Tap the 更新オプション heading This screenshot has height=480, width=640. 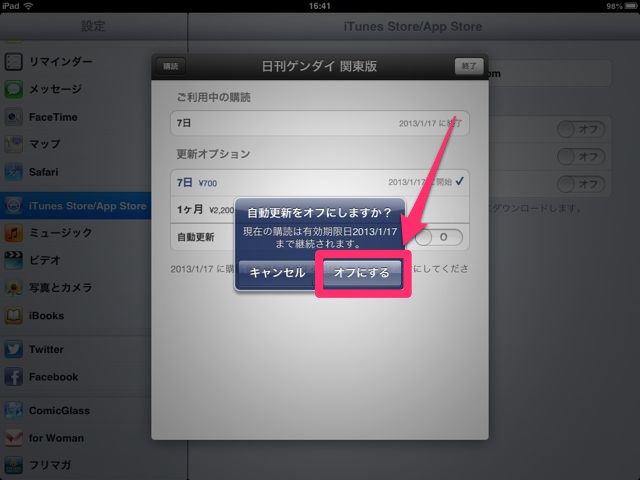pos(213,154)
